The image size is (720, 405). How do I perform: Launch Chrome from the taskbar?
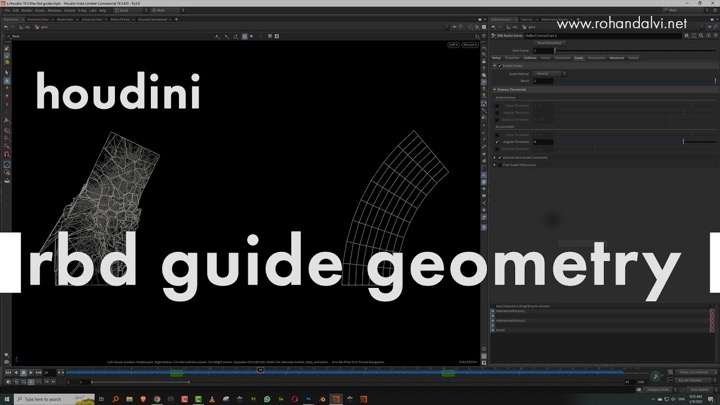[x=157, y=399]
